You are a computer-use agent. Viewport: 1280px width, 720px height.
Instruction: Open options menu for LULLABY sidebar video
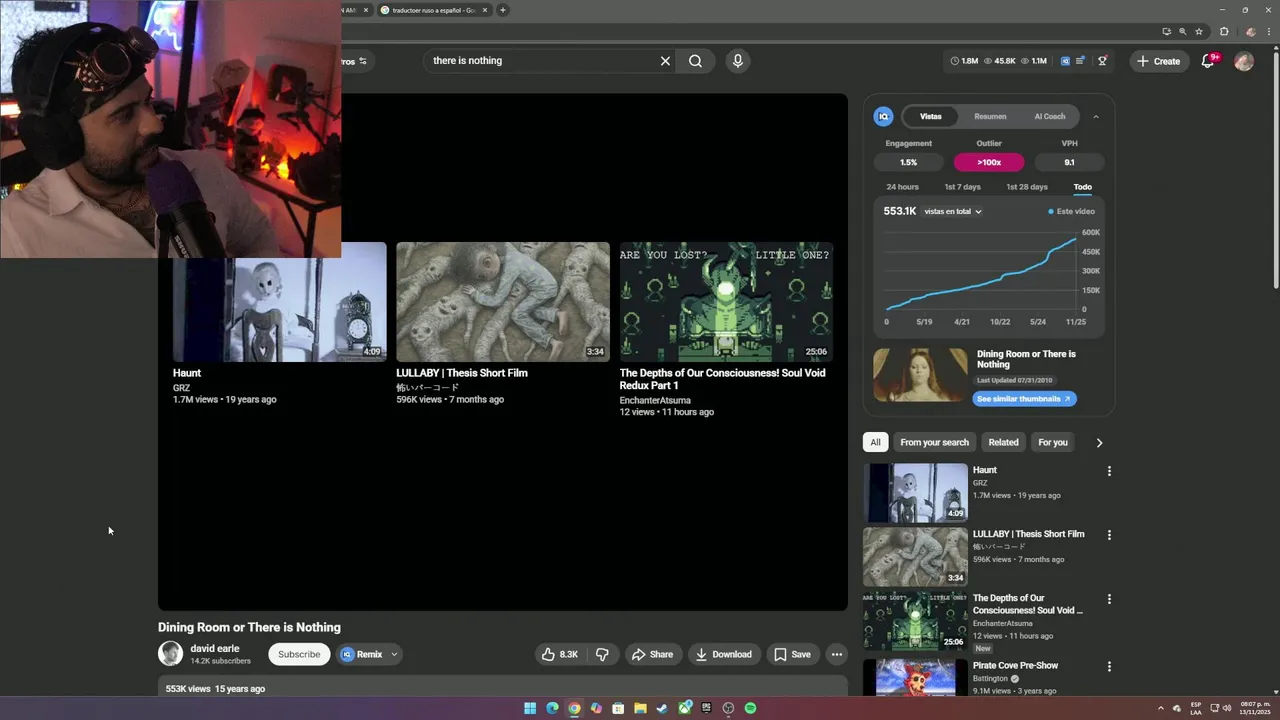click(x=1109, y=535)
